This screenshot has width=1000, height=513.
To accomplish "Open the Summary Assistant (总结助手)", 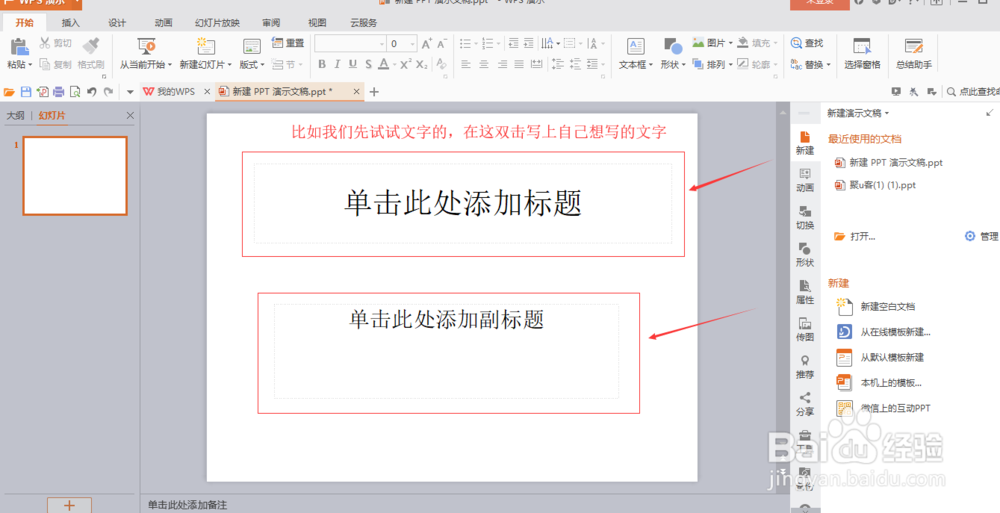I will 913,53.
